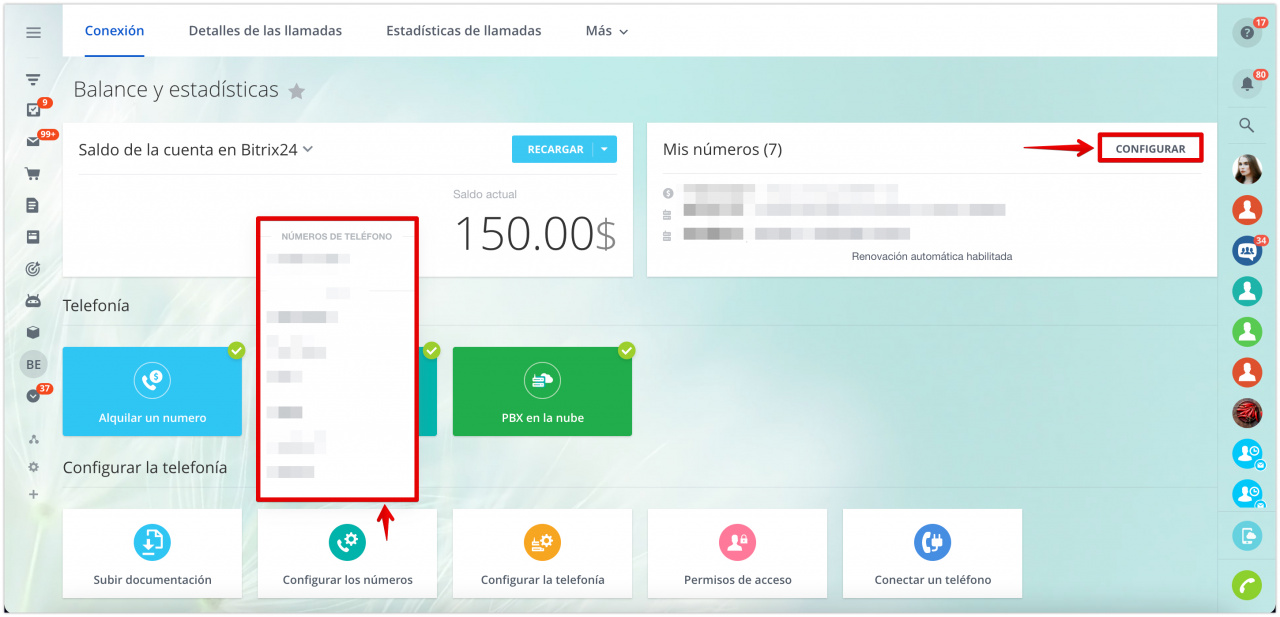Open group chat icon with badge 34

point(1247,250)
